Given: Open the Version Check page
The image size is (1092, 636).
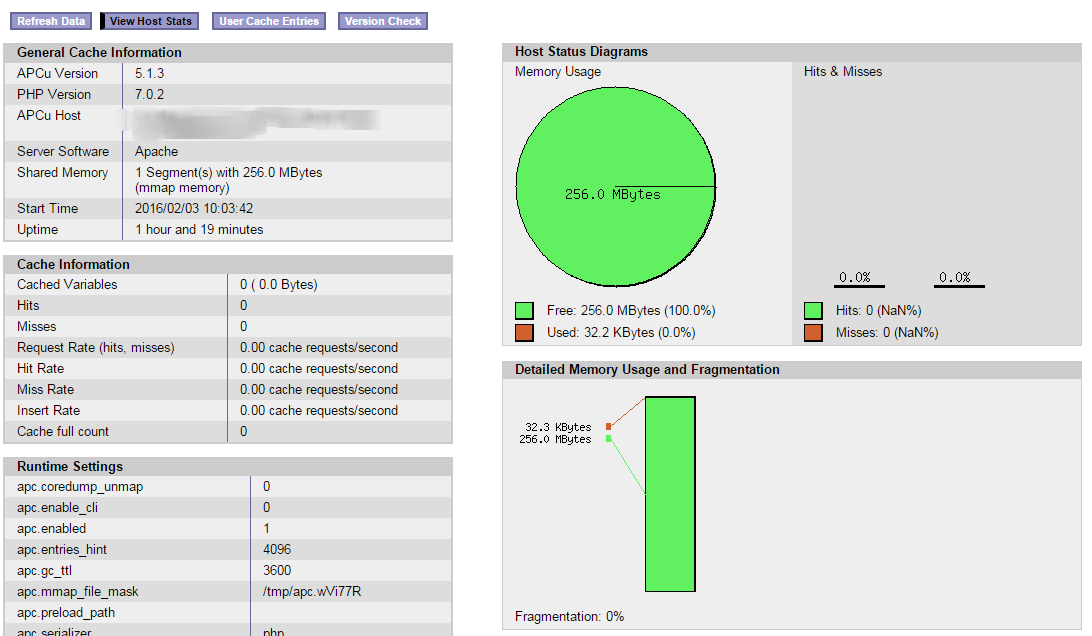Looking at the screenshot, I should pyautogui.click(x=384, y=21).
